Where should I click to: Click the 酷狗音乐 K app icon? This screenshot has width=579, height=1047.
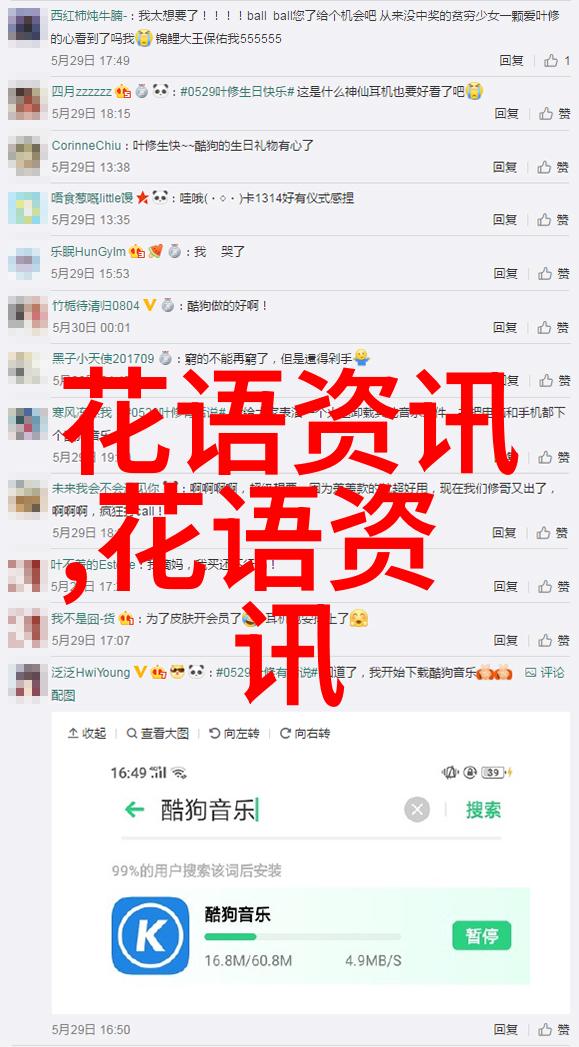150,935
